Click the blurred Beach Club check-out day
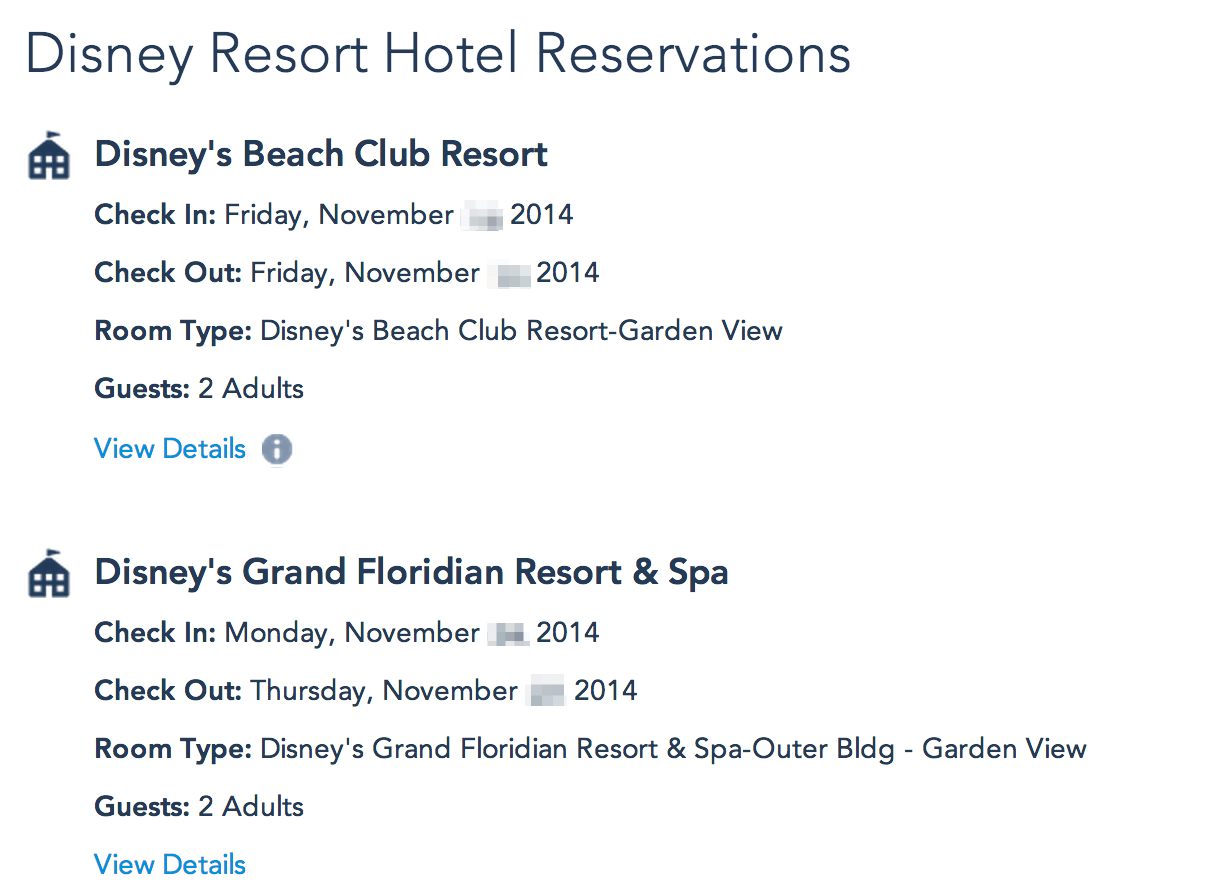The width and height of the screenshot is (1228, 894). pos(508,274)
